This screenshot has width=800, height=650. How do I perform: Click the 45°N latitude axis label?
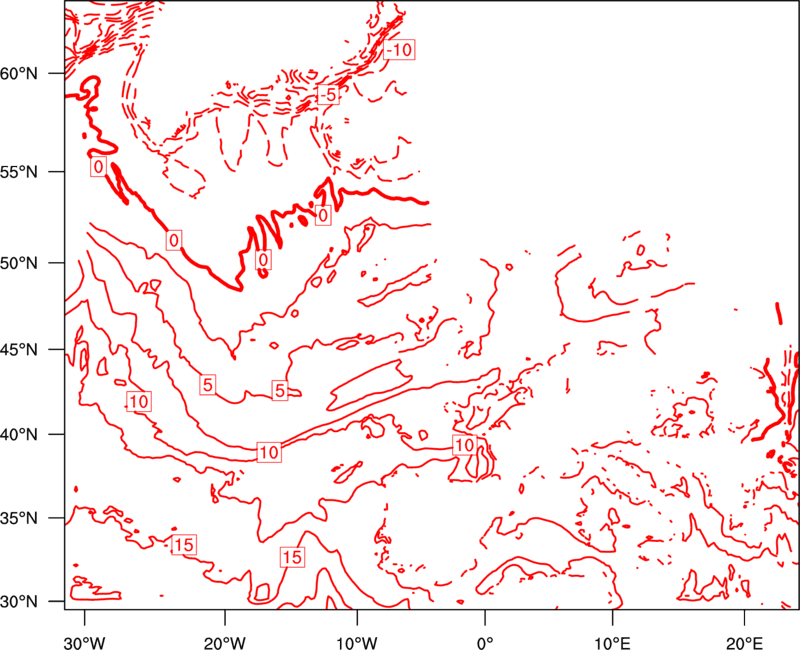coord(19,349)
